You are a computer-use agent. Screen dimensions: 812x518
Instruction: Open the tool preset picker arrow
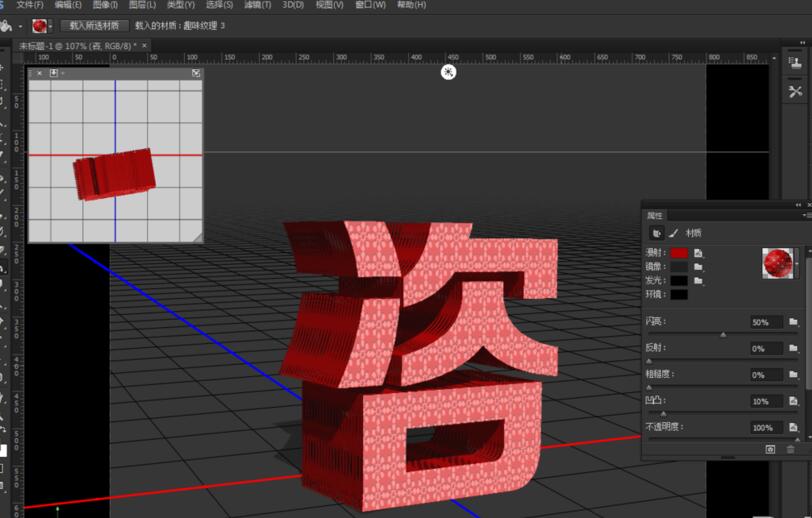point(20,26)
